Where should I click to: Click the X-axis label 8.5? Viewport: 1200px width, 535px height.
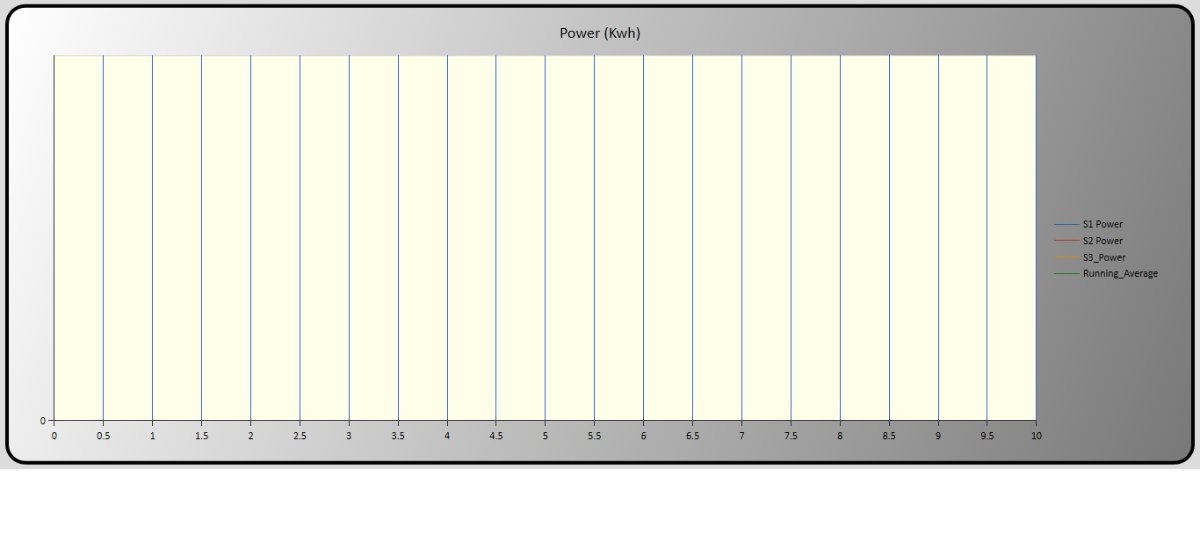click(889, 437)
